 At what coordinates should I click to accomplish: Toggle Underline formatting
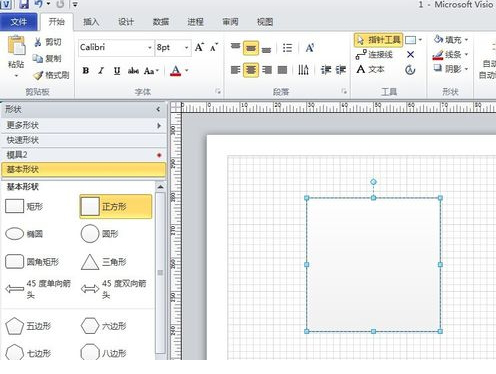117,71
